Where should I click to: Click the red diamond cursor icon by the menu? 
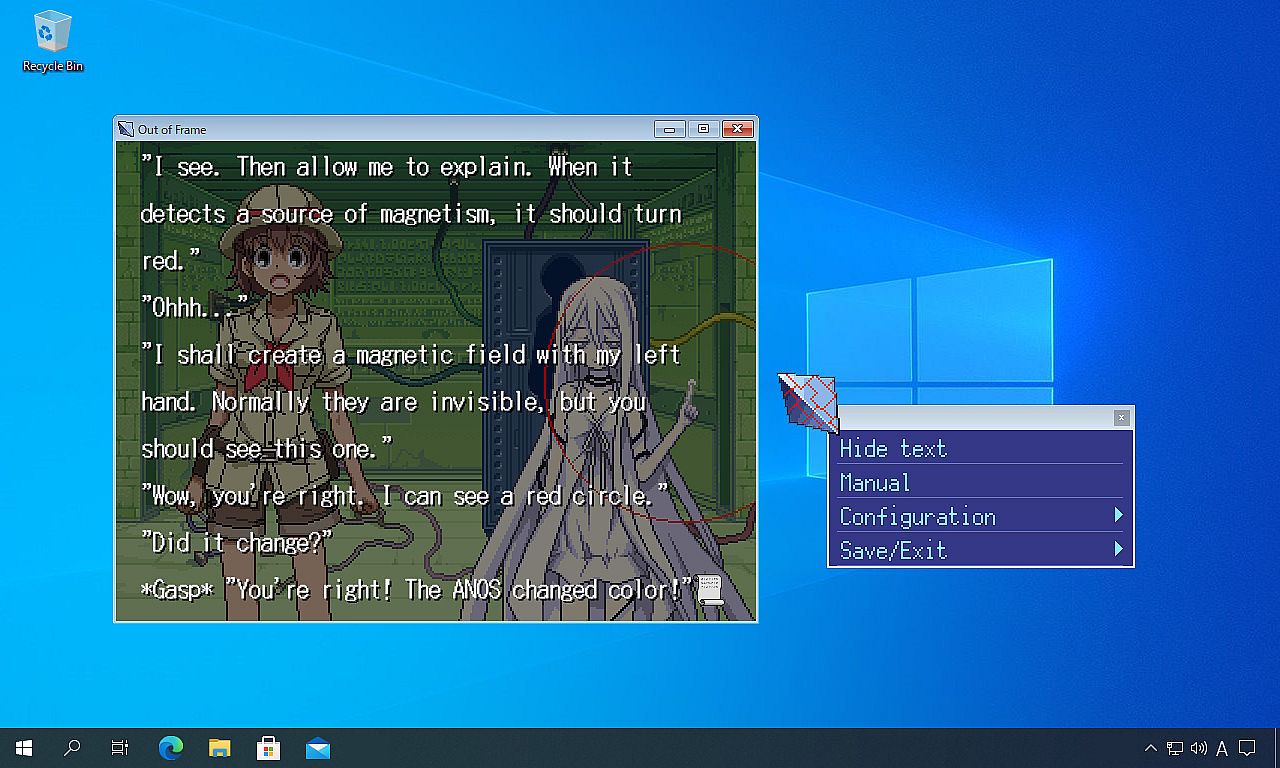coord(808,402)
